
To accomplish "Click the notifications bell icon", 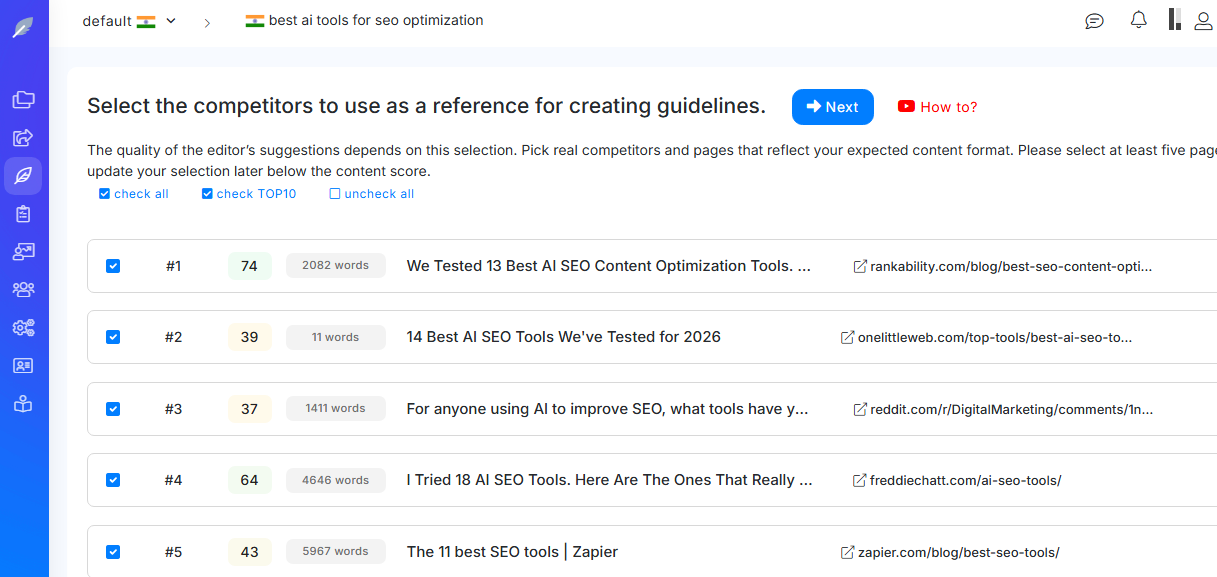I will click(1138, 20).
